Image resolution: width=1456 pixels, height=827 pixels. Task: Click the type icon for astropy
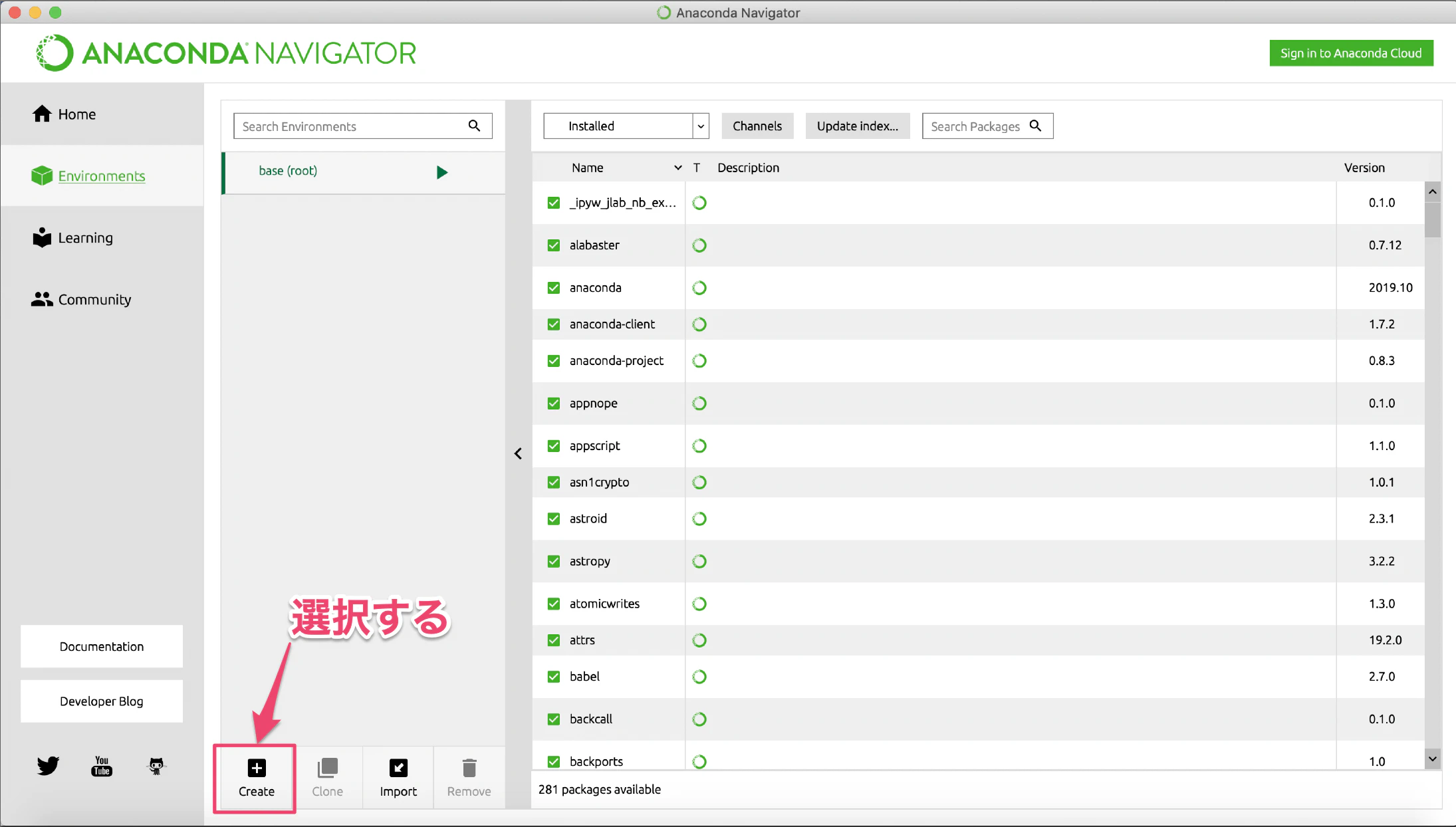699,562
